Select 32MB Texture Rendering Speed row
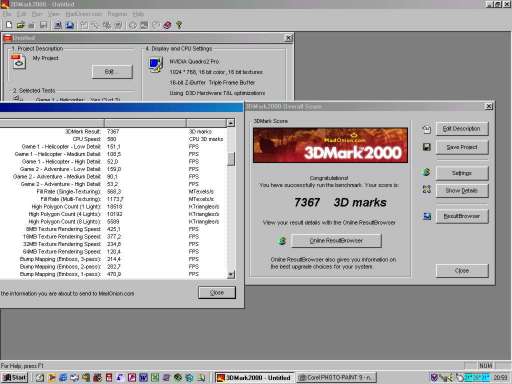This screenshot has width=512, height=384. (x=113, y=244)
